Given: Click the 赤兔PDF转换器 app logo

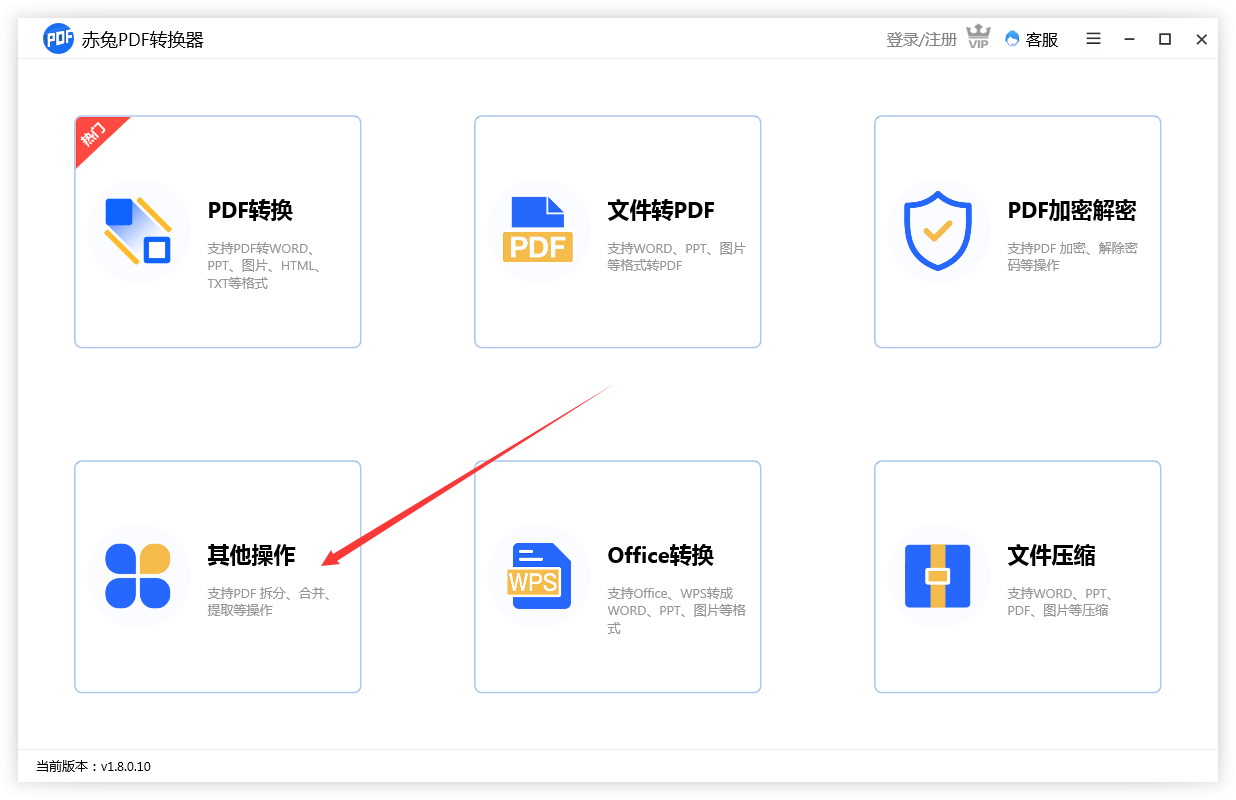Looking at the screenshot, I should click(59, 39).
